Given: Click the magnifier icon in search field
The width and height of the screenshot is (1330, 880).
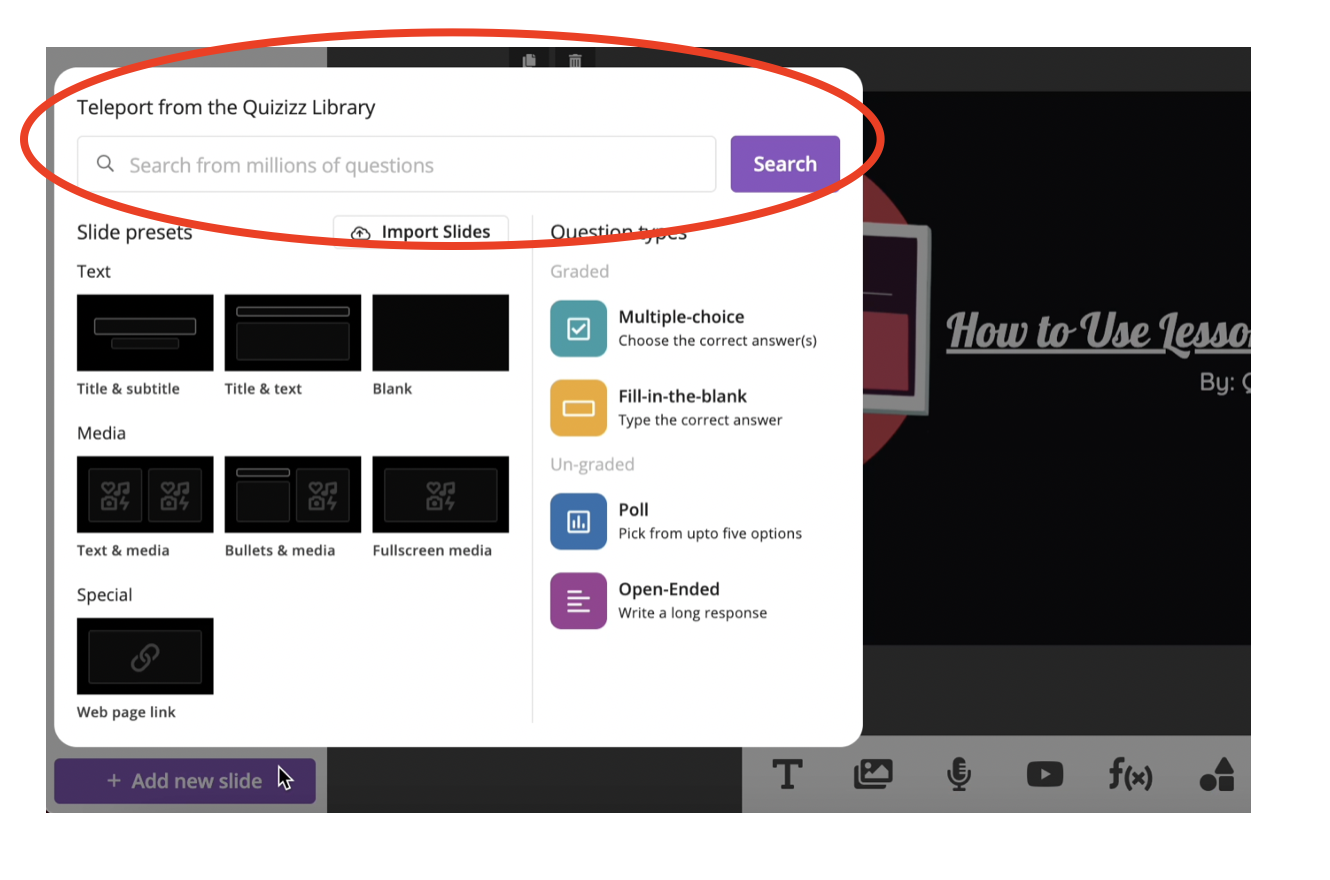Looking at the screenshot, I should click(105, 164).
